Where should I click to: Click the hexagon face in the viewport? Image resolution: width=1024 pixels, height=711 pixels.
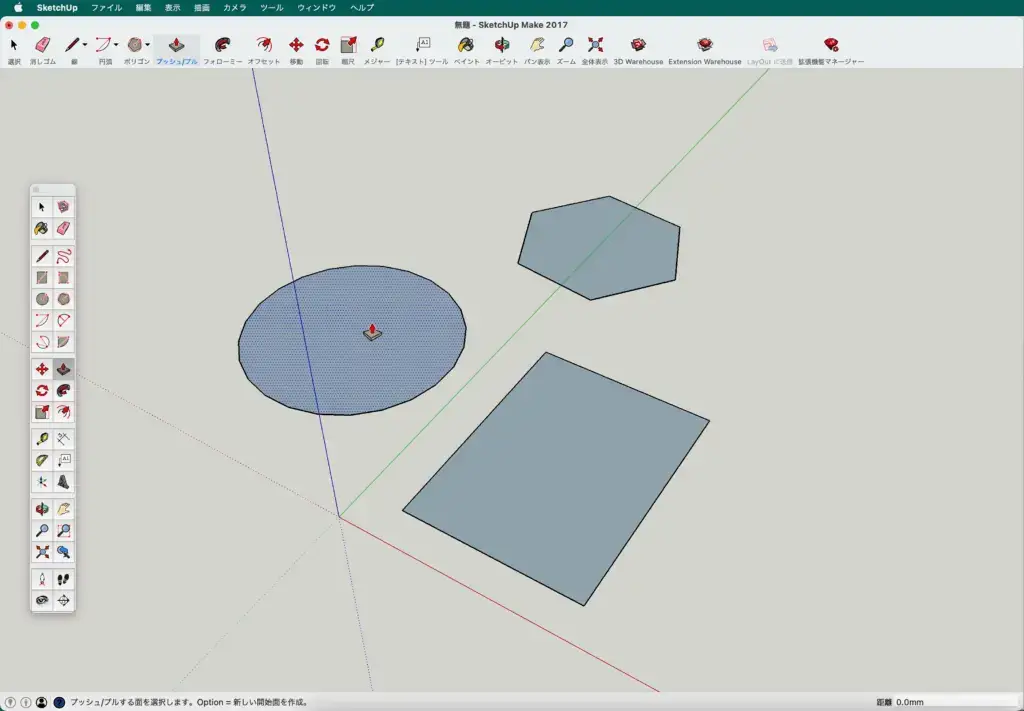pos(599,248)
